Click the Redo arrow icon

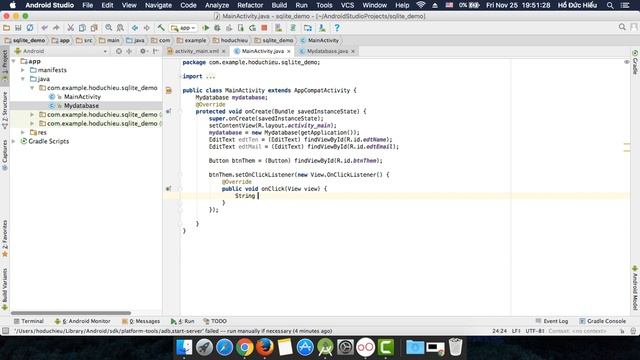tap(56, 28)
